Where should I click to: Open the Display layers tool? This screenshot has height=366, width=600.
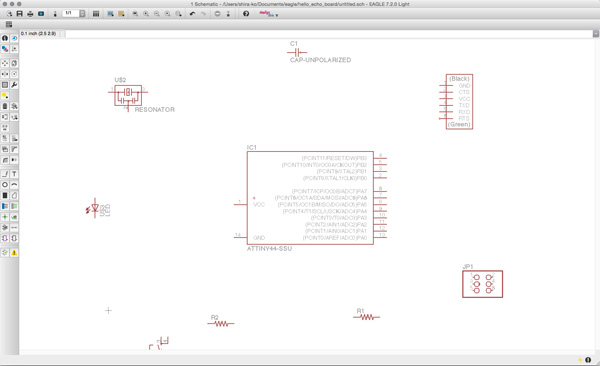5,49
